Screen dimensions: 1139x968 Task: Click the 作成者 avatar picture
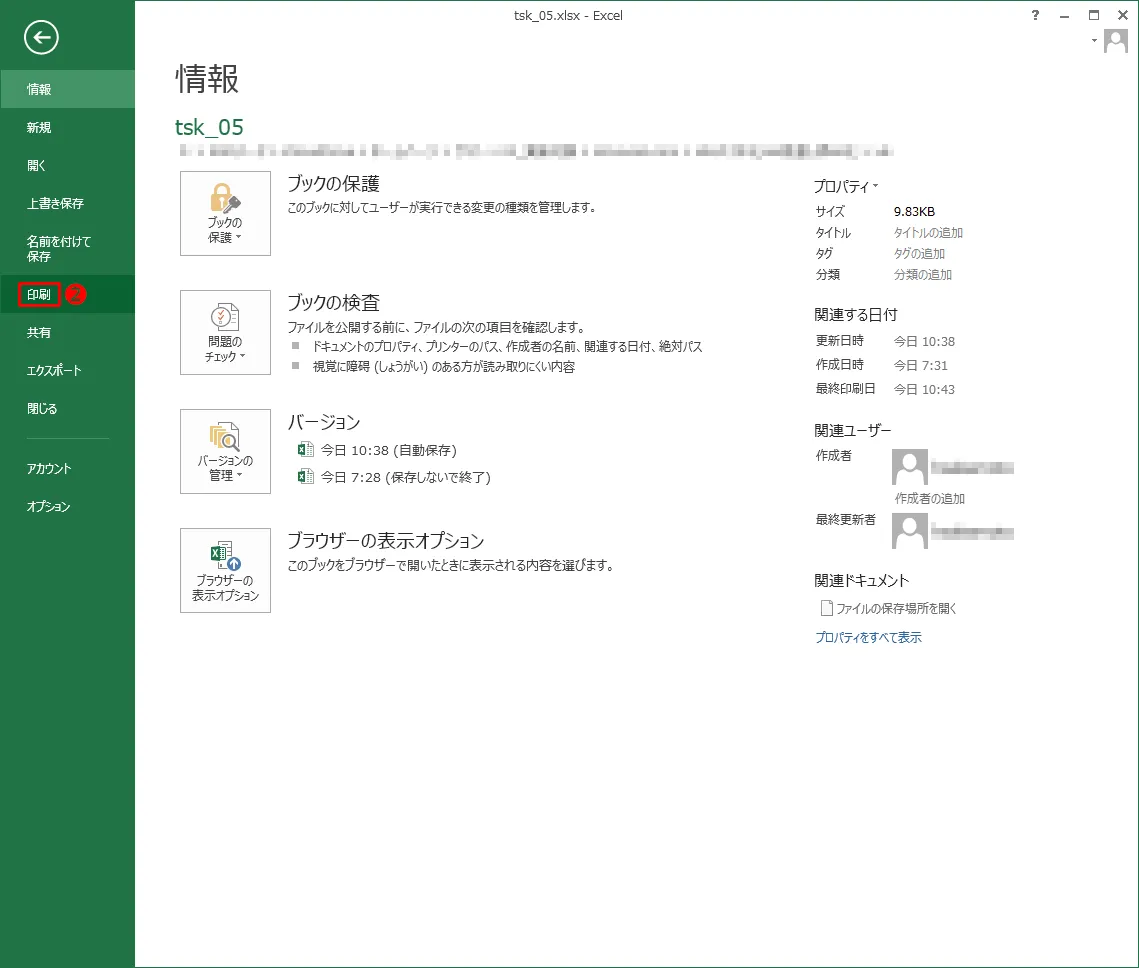point(909,467)
